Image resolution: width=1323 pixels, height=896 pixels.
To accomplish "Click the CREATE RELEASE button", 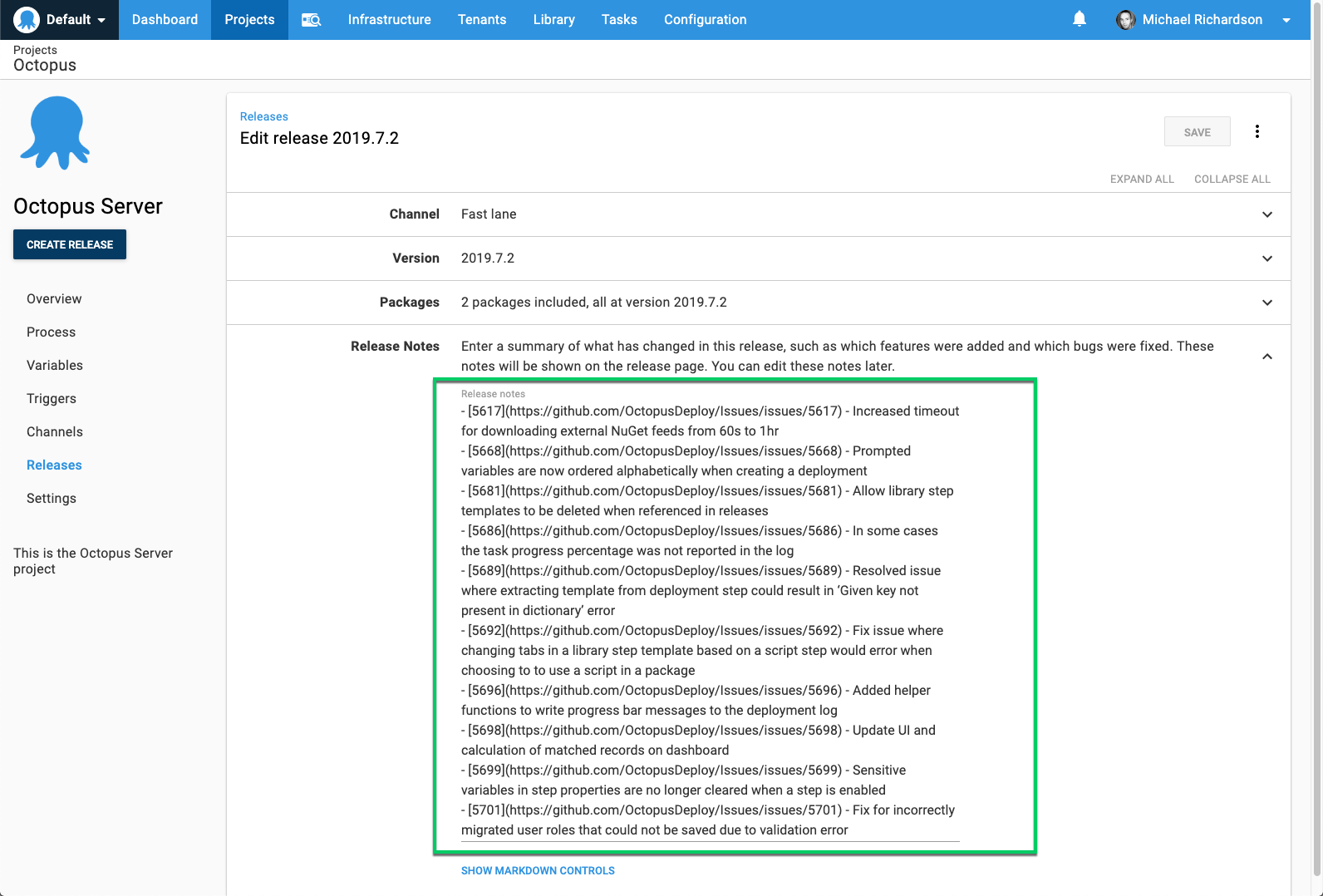I will [70, 244].
